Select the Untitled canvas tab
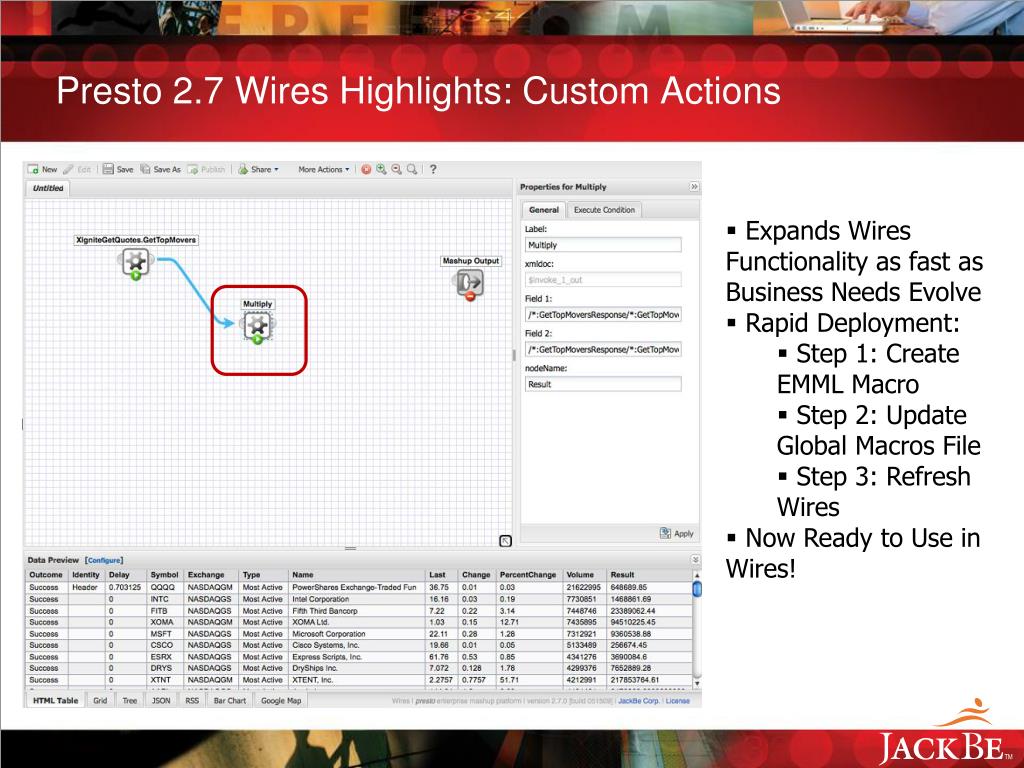The width and height of the screenshot is (1024, 768). [48, 188]
